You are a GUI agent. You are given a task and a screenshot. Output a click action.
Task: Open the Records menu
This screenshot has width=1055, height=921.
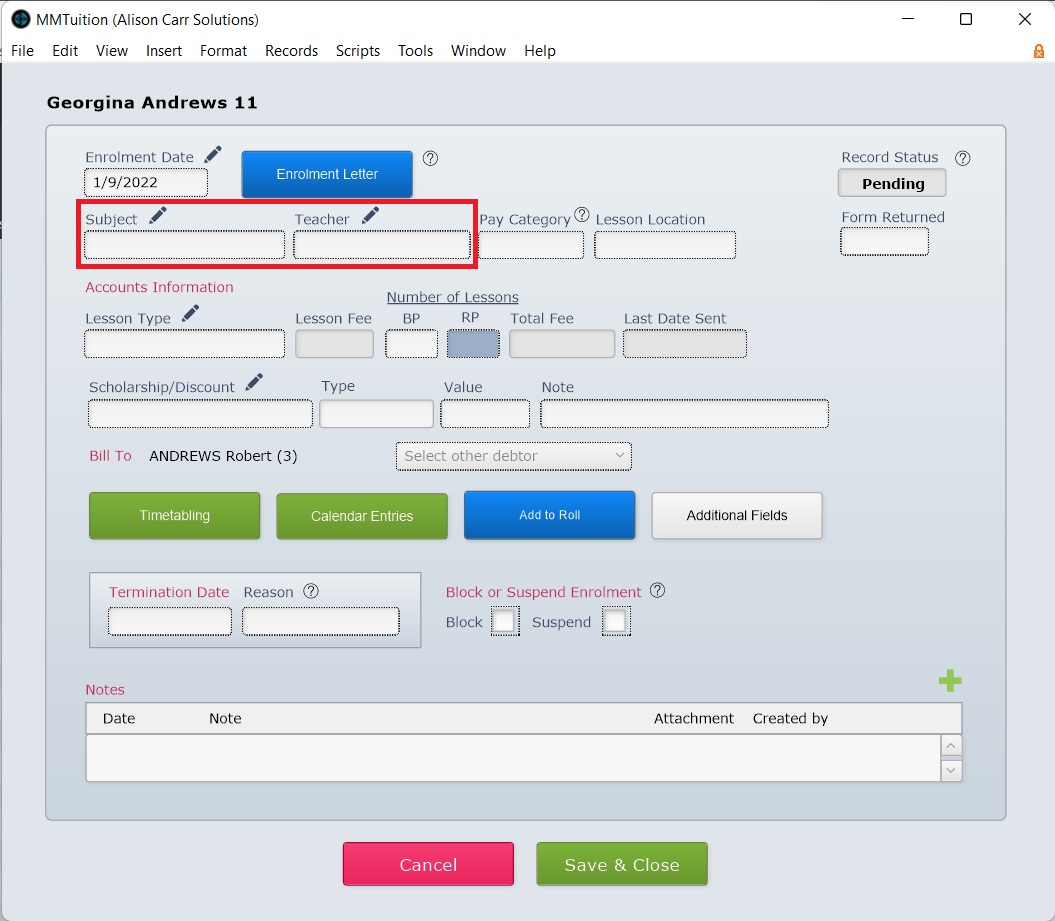[291, 51]
